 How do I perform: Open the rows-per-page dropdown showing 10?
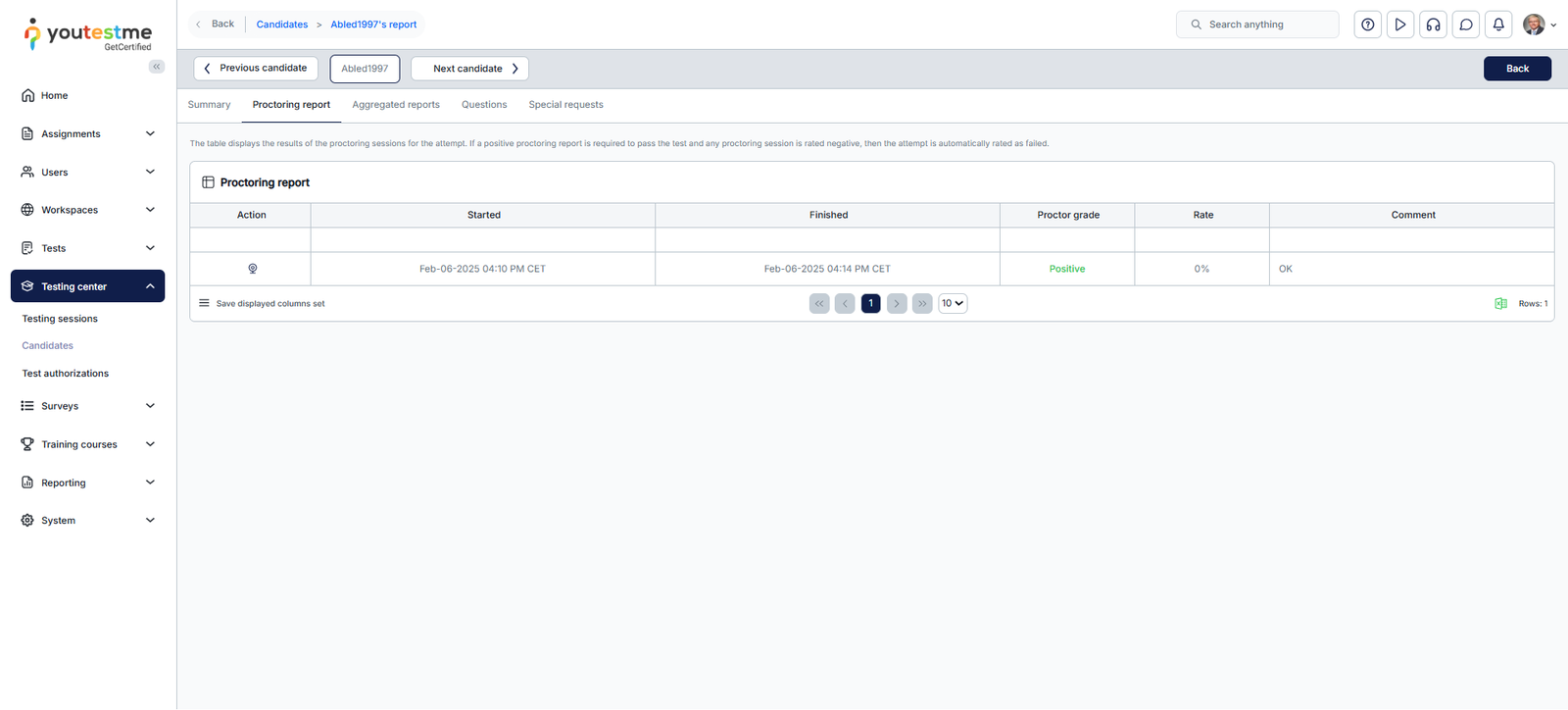pos(953,304)
